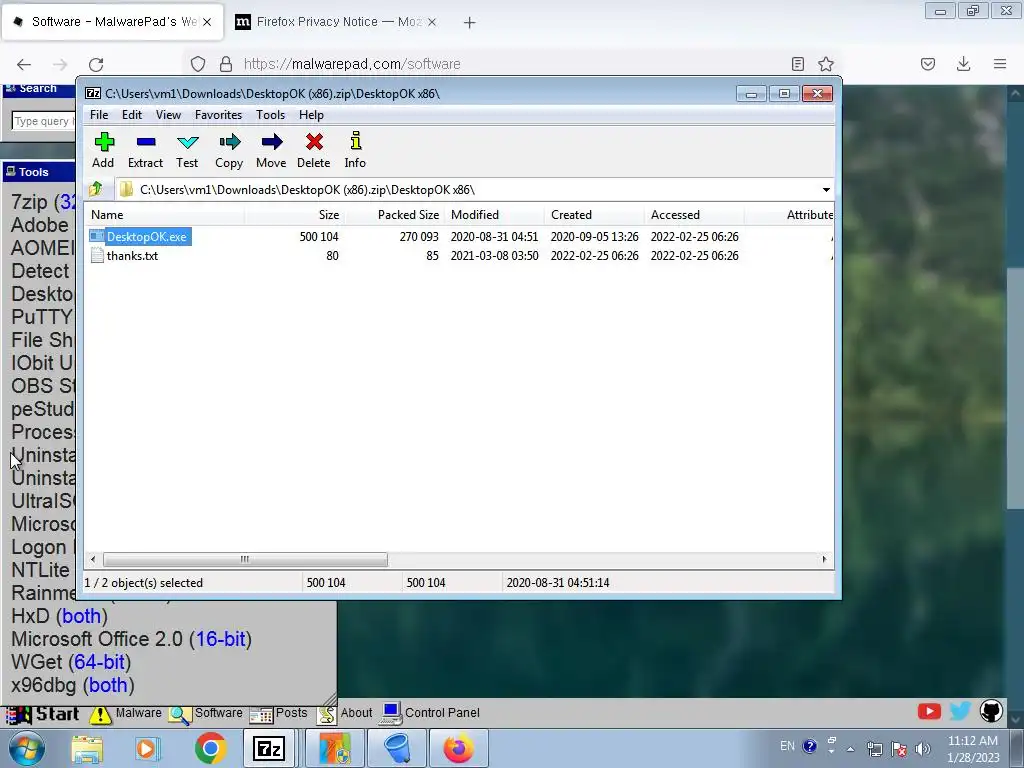This screenshot has height=768, width=1024.
Task: Click the YouTube icon on webpage
Action: [x=929, y=711]
